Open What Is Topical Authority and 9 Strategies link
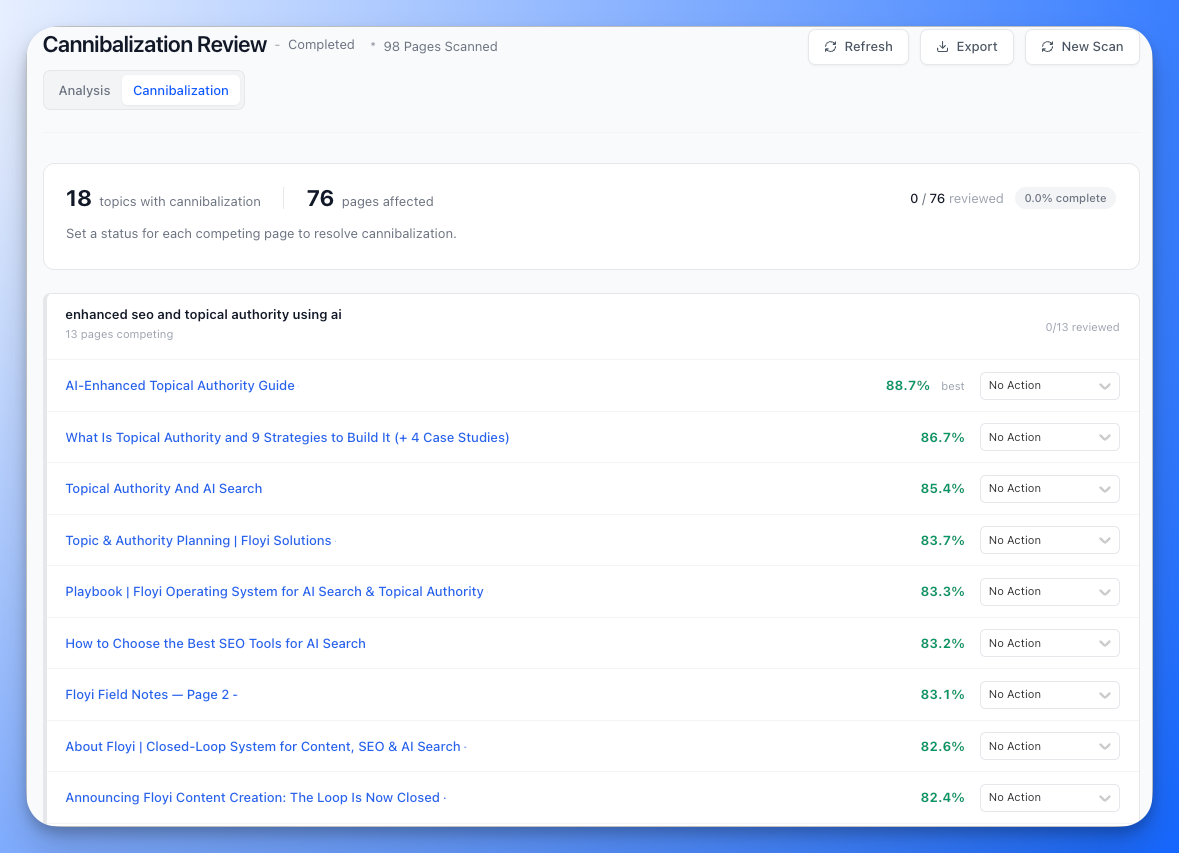Screen dimensions: 1179x853 pyautogui.click(x=287, y=438)
